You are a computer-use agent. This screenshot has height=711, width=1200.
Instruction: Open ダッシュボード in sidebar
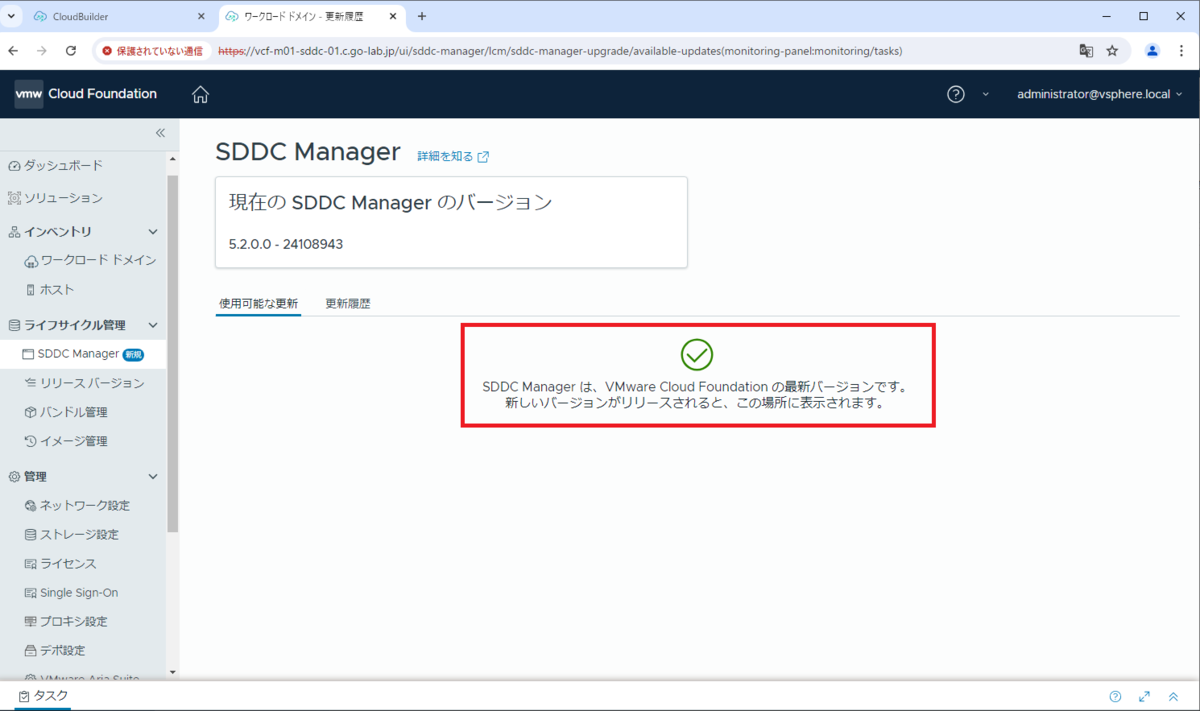pyautogui.click(x=62, y=166)
